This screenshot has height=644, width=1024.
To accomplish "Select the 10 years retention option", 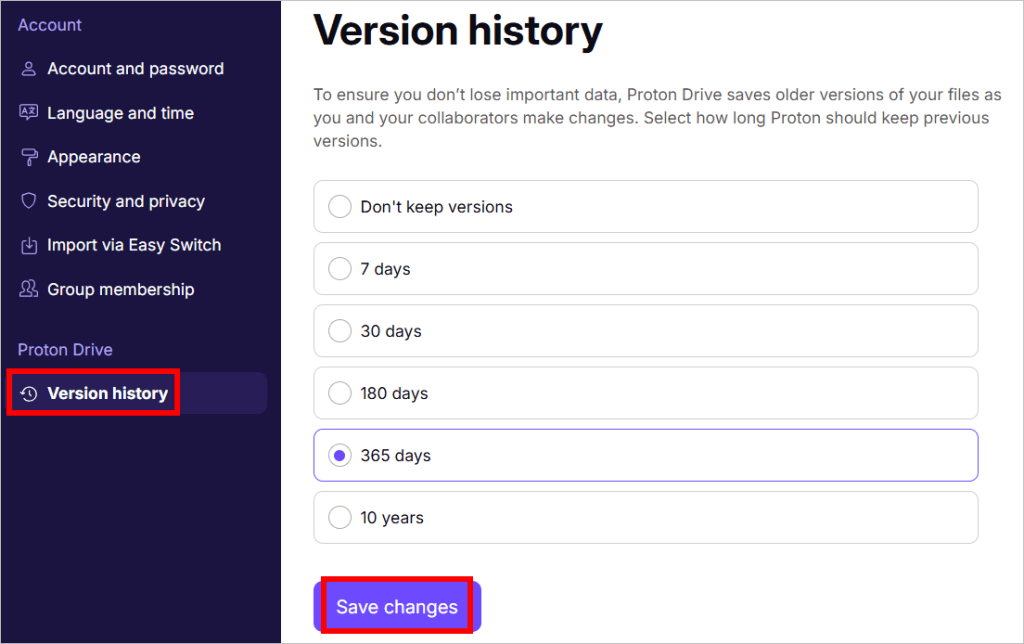I will pos(339,517).
